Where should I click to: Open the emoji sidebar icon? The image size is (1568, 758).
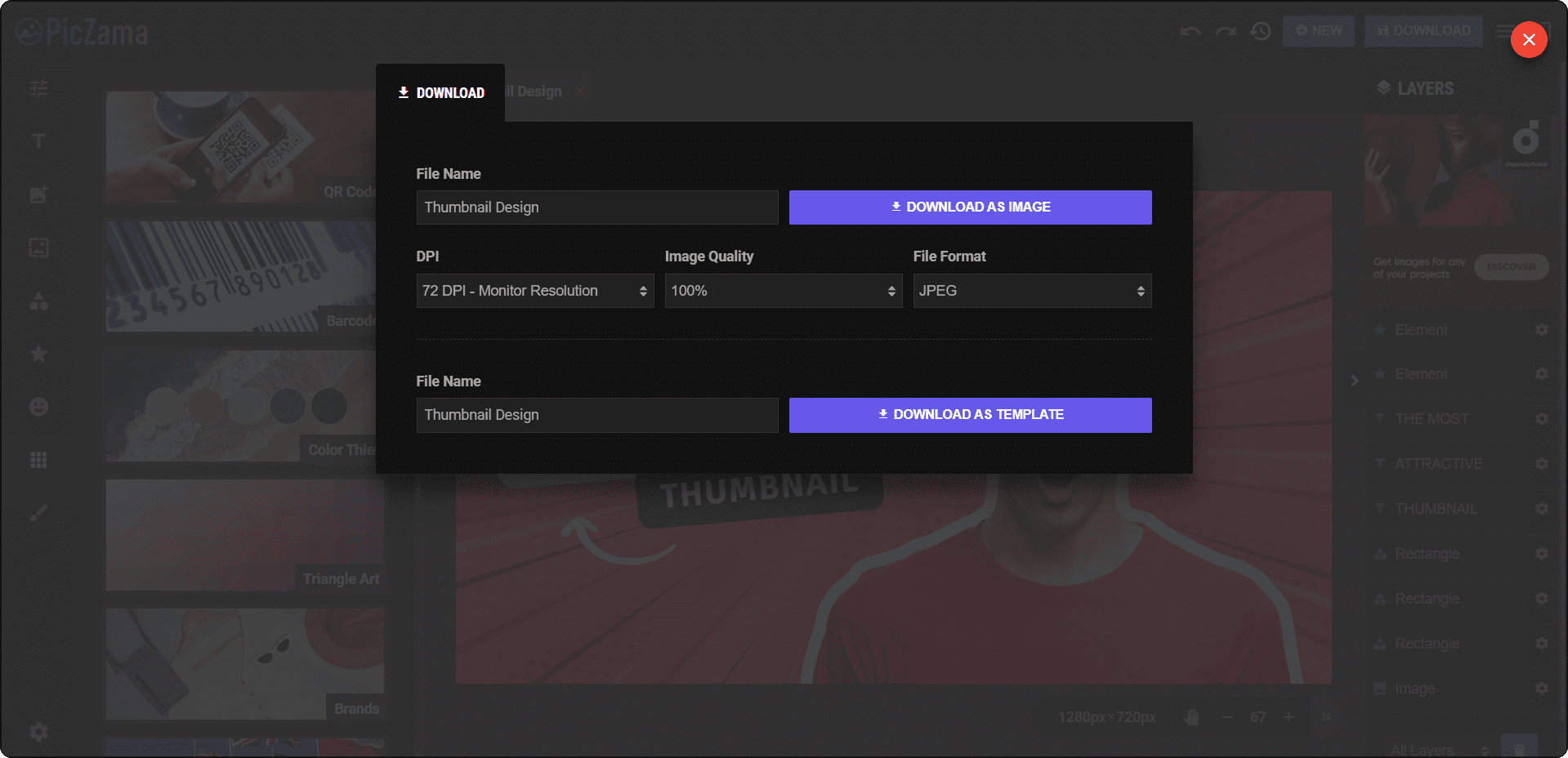38,407
